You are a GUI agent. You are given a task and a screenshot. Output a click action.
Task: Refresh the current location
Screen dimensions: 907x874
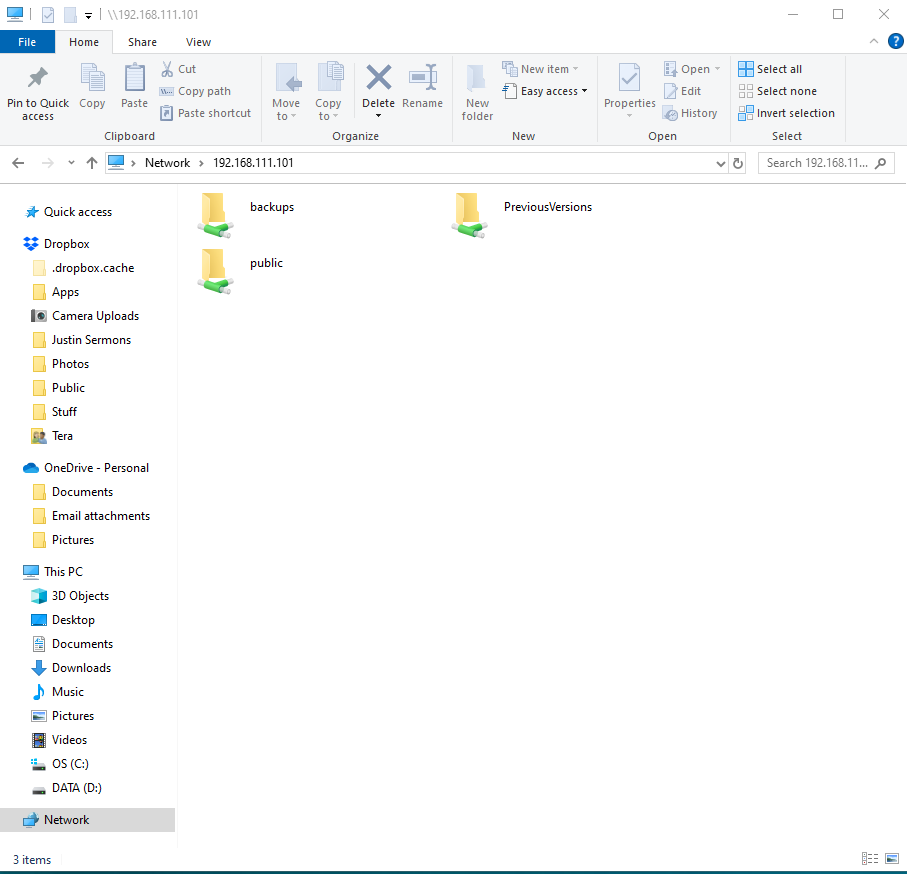point(738,163)
